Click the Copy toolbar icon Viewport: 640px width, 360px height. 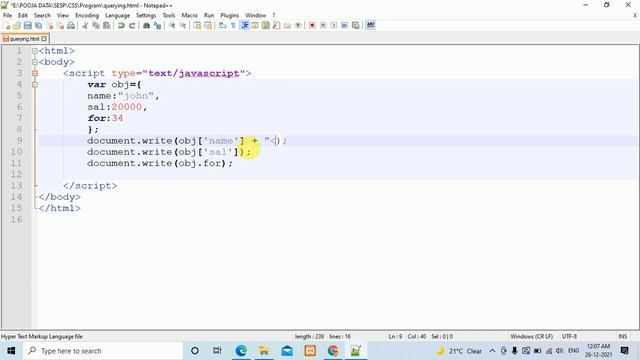[x=96, y=25]
